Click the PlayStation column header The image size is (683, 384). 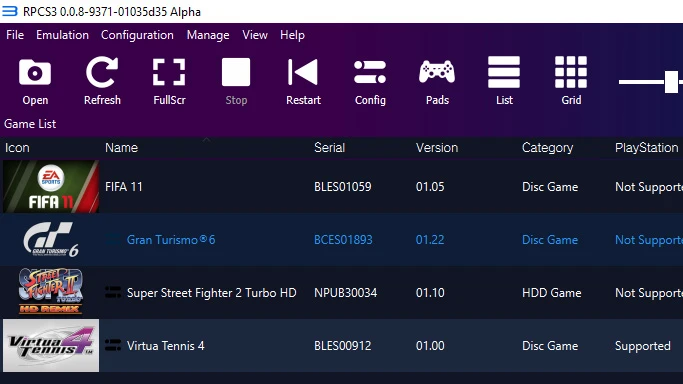tap(646, 148)
